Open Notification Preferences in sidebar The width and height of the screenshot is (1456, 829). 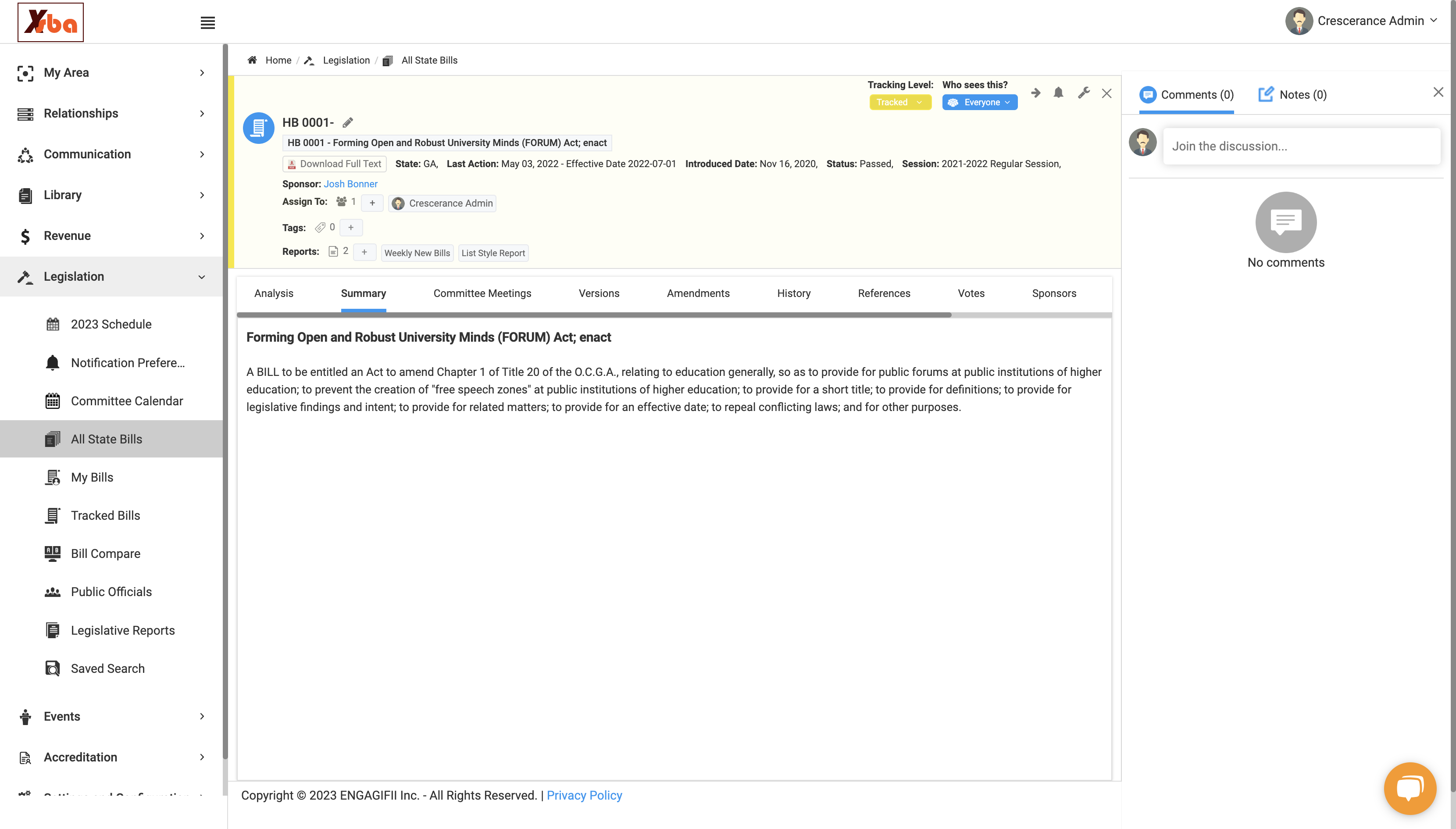[x=111, y=363]
